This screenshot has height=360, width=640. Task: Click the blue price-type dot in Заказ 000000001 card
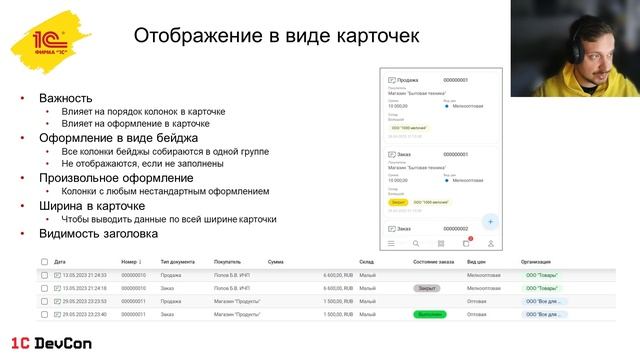click(x=447, y=180)
